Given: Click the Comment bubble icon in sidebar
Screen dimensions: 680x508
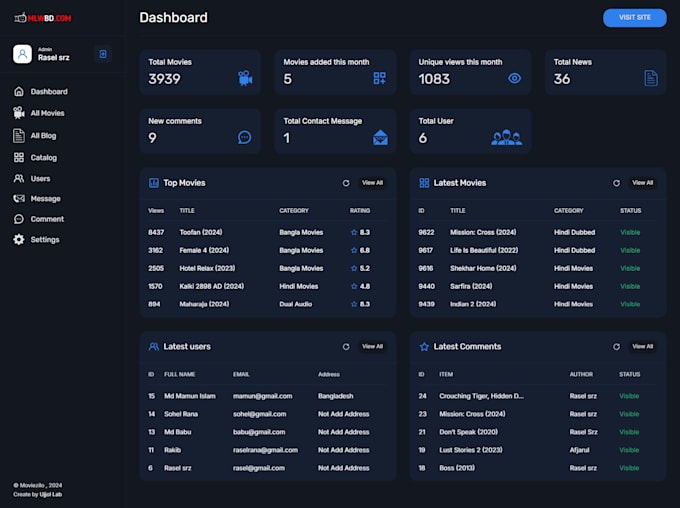Looking at the screenshot, I should point(19,219).
